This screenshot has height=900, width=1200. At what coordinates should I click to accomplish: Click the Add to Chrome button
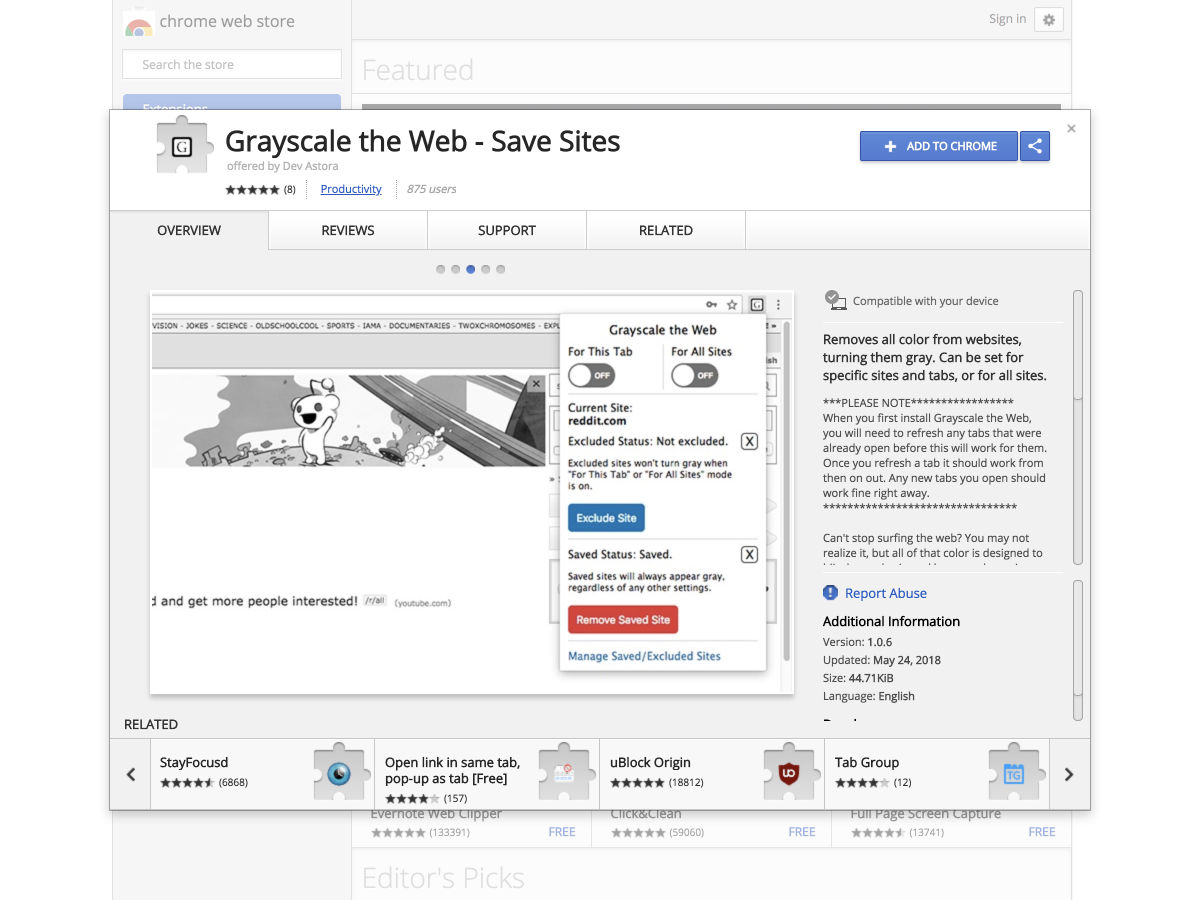point(939,146)
